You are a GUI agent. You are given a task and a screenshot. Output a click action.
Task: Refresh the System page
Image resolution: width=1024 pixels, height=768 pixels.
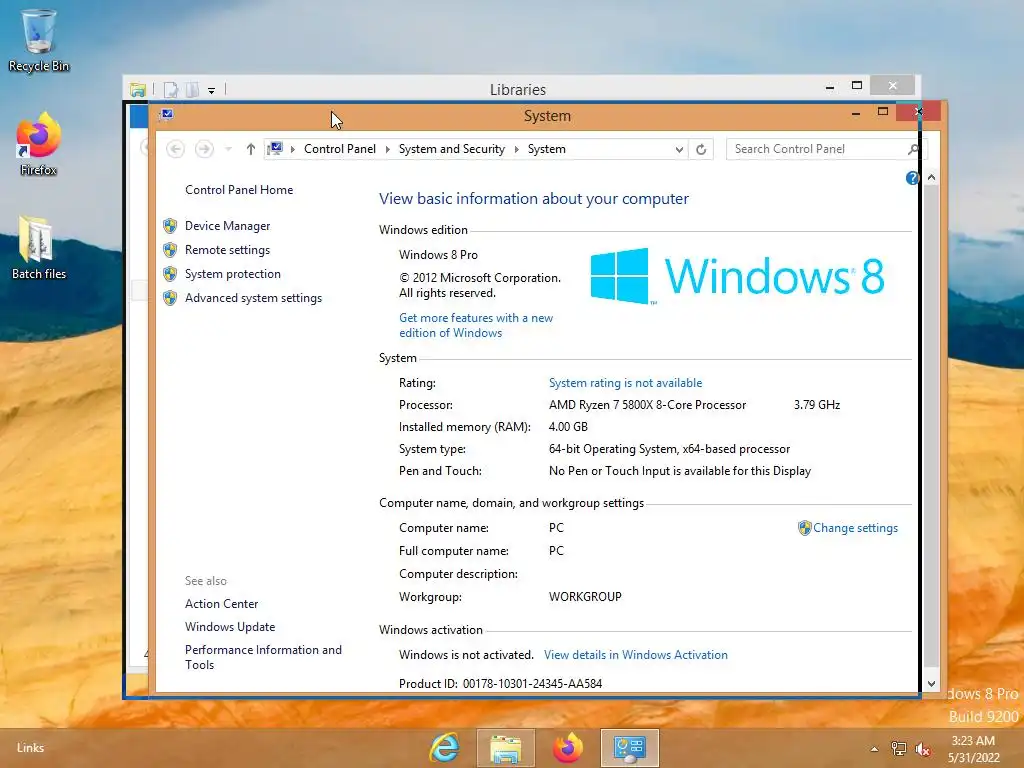[x=701, y=150]
